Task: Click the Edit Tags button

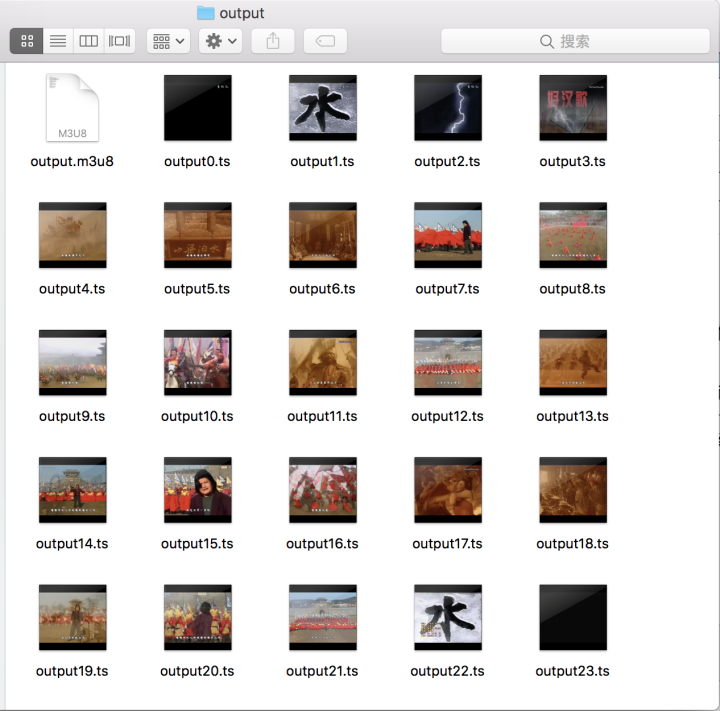Action: (x=325, y=41)
